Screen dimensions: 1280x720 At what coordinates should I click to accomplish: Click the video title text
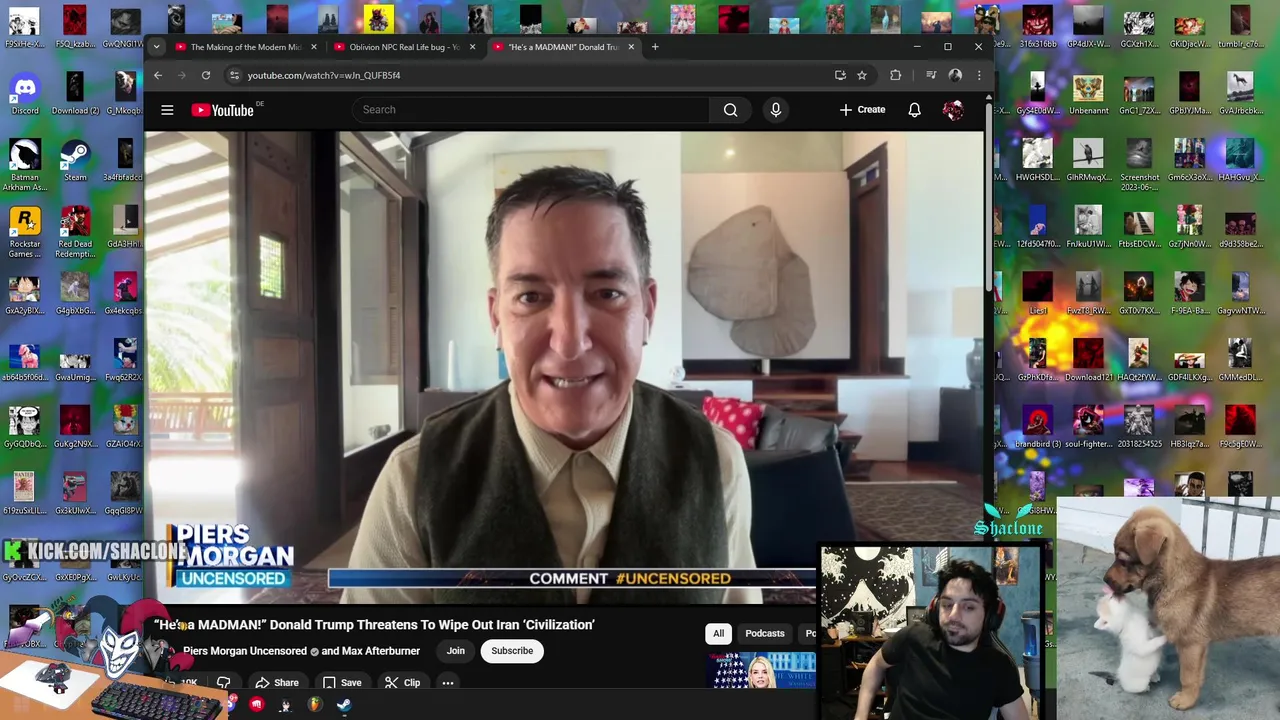click(375, 625)
